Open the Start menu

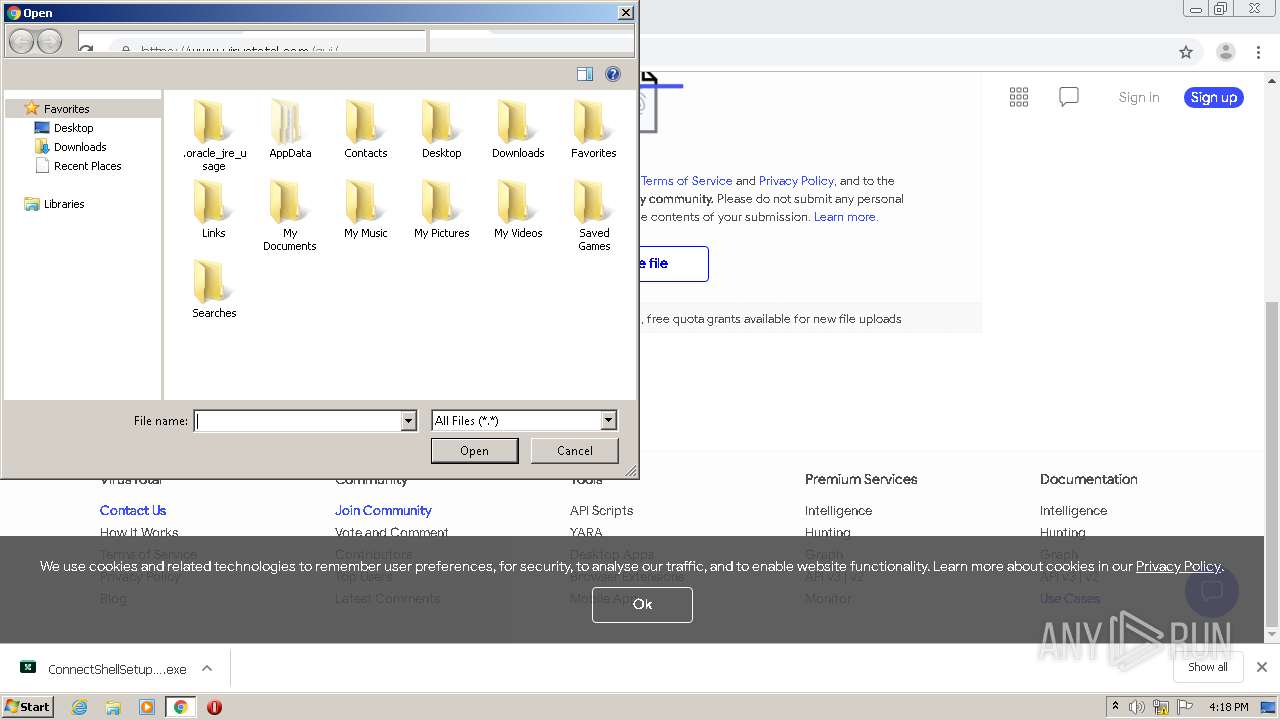coord(28,707)
